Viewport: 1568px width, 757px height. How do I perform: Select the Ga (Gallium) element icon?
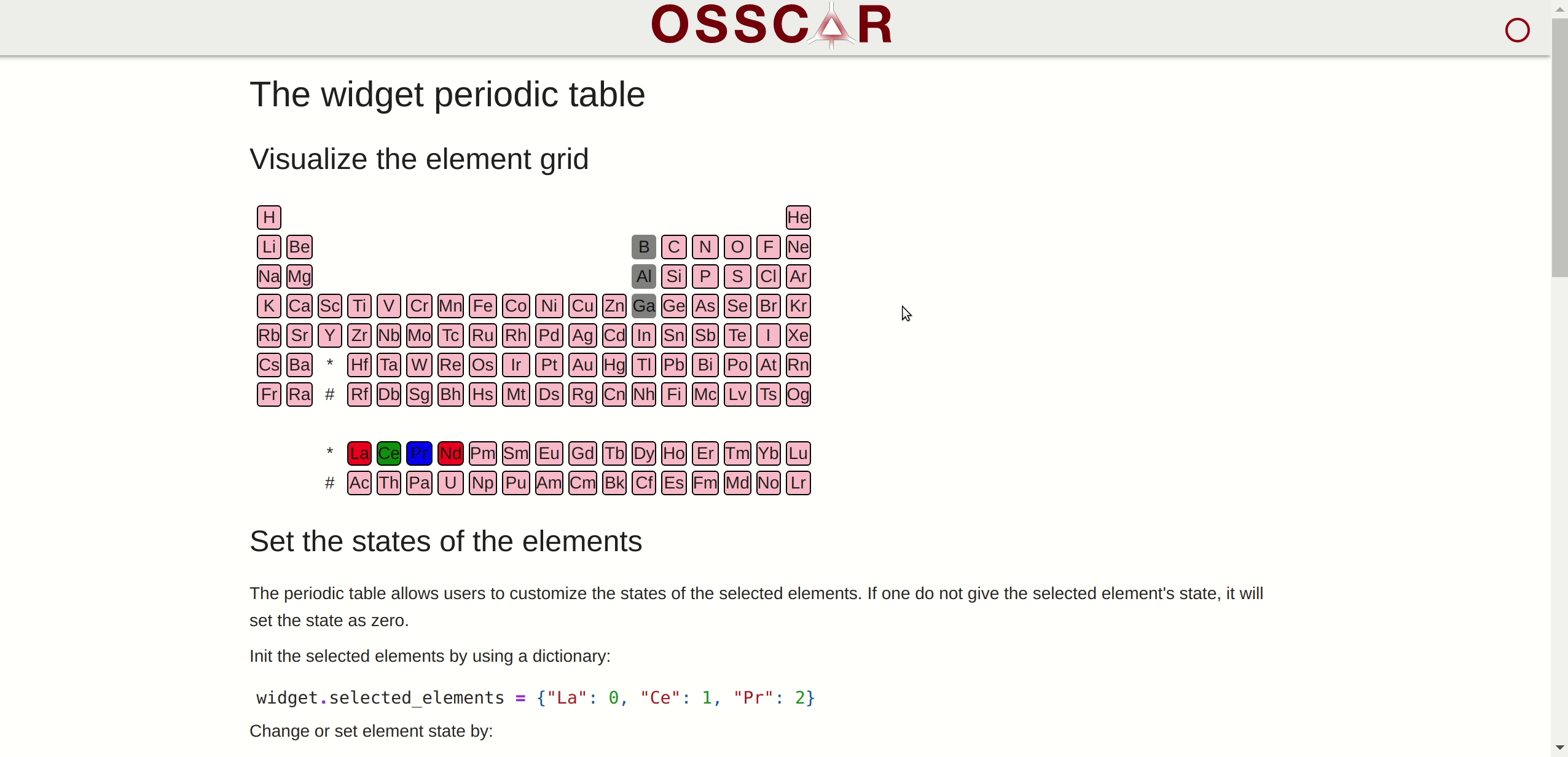pos(643,305)
